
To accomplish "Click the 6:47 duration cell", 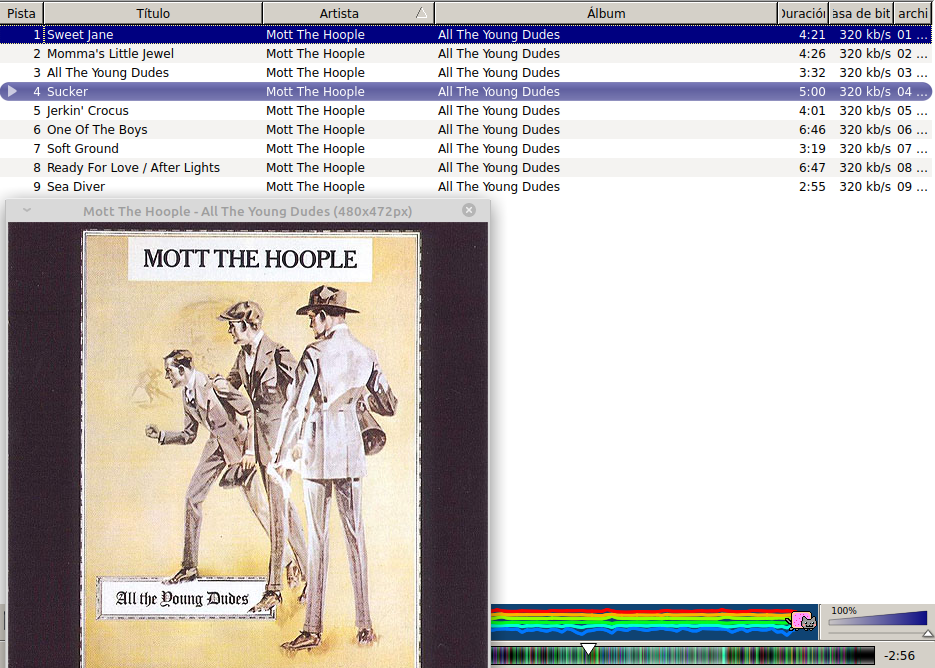I will pos(812,168).
